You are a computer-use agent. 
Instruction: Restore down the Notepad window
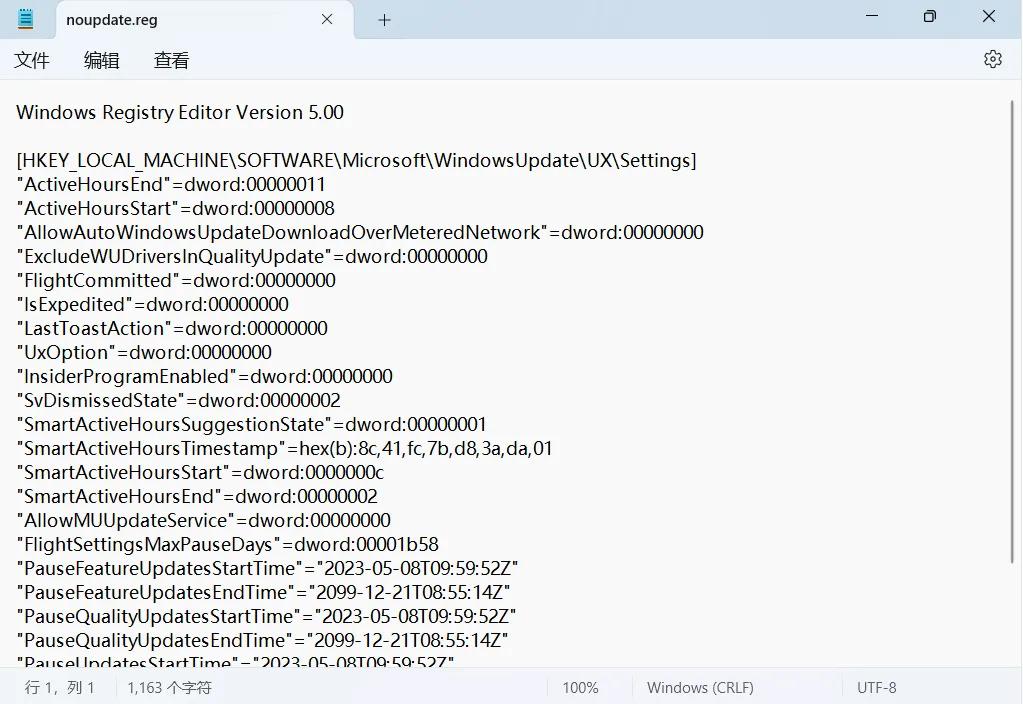[x=930, y=17]
